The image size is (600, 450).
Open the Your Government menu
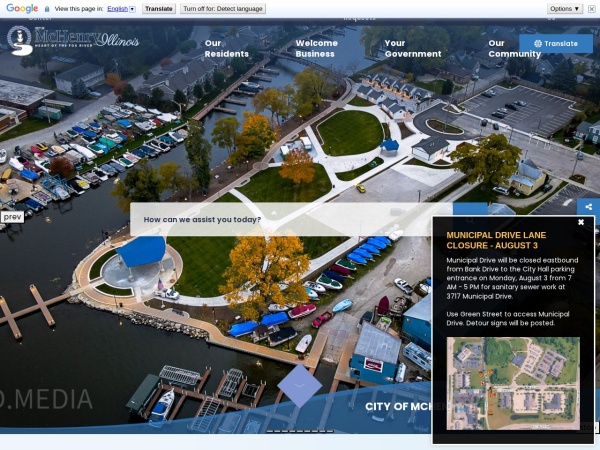tap(413, 49)
